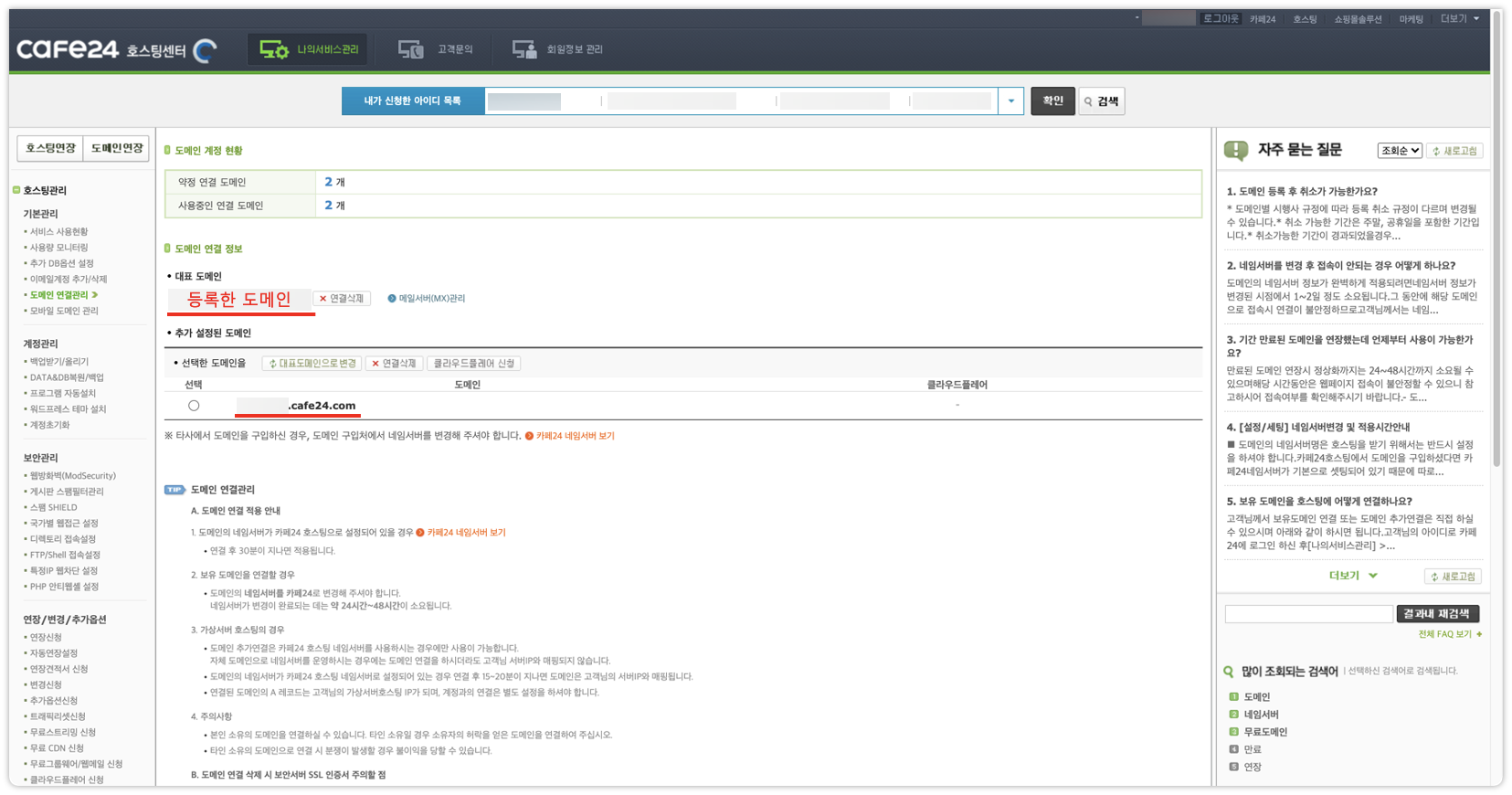
Task: Open 국가별 웹접근 설정 in sidebar
Action: tap(64, 524)
